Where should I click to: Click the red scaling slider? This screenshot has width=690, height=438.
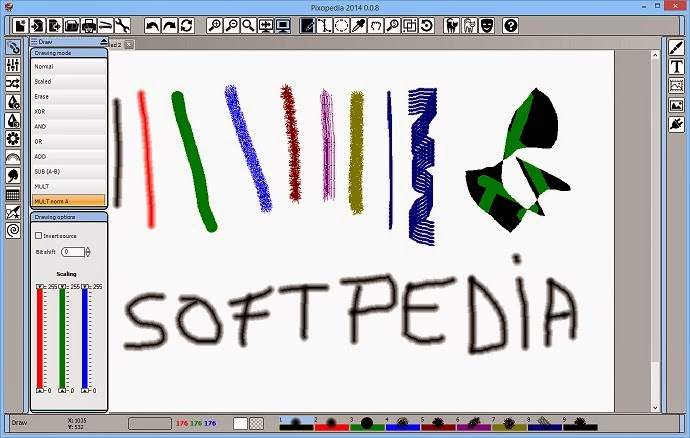40,339
